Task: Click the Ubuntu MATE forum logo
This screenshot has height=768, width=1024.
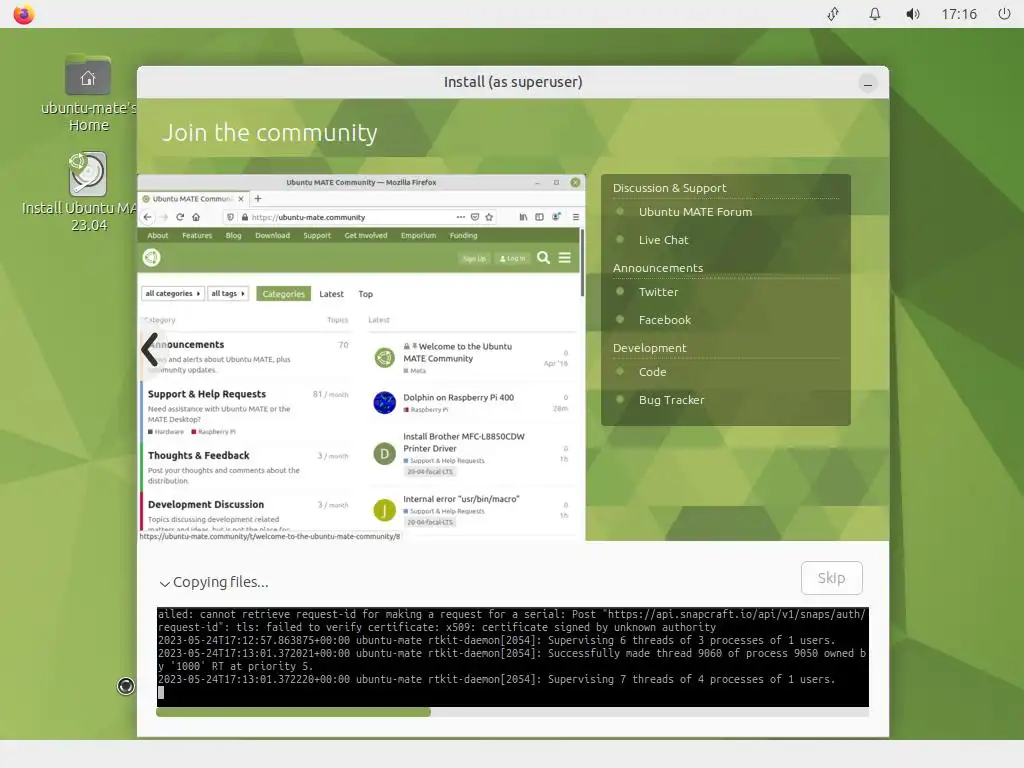Action: (152, 258)
